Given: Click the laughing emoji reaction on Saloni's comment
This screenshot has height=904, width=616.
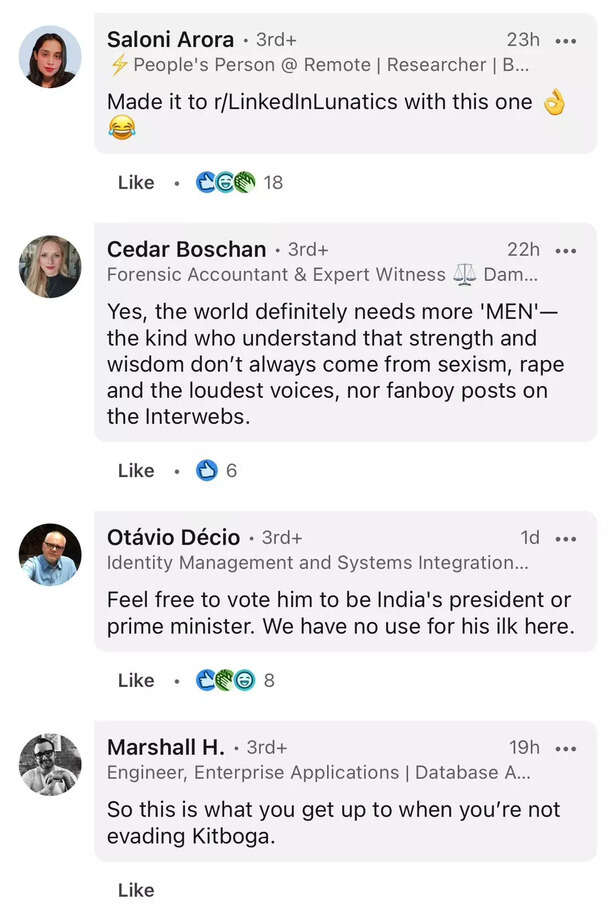Looking at the screenshot, I should [224, 182].
